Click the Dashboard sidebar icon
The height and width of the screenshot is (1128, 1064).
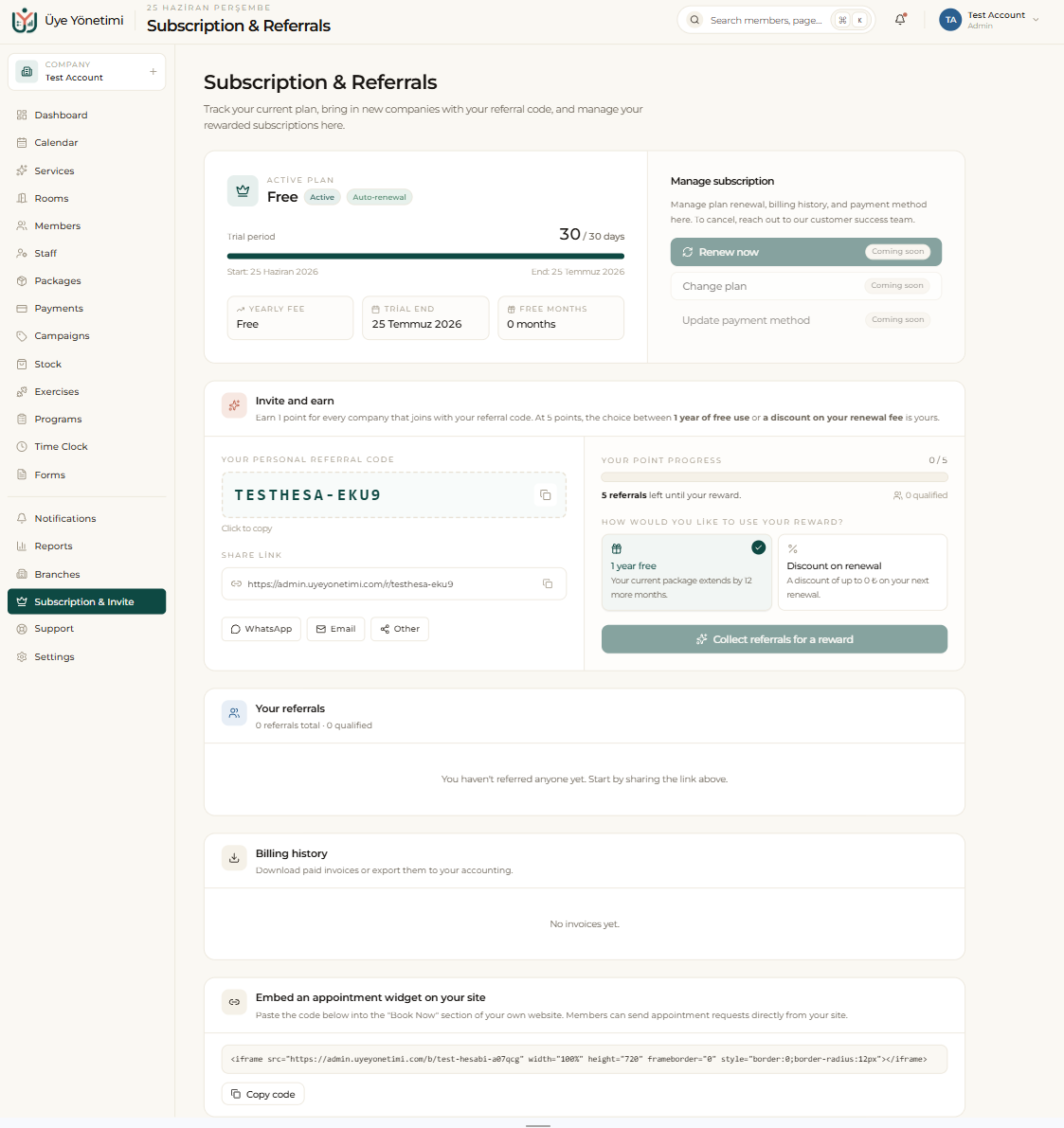coord(22,116)
